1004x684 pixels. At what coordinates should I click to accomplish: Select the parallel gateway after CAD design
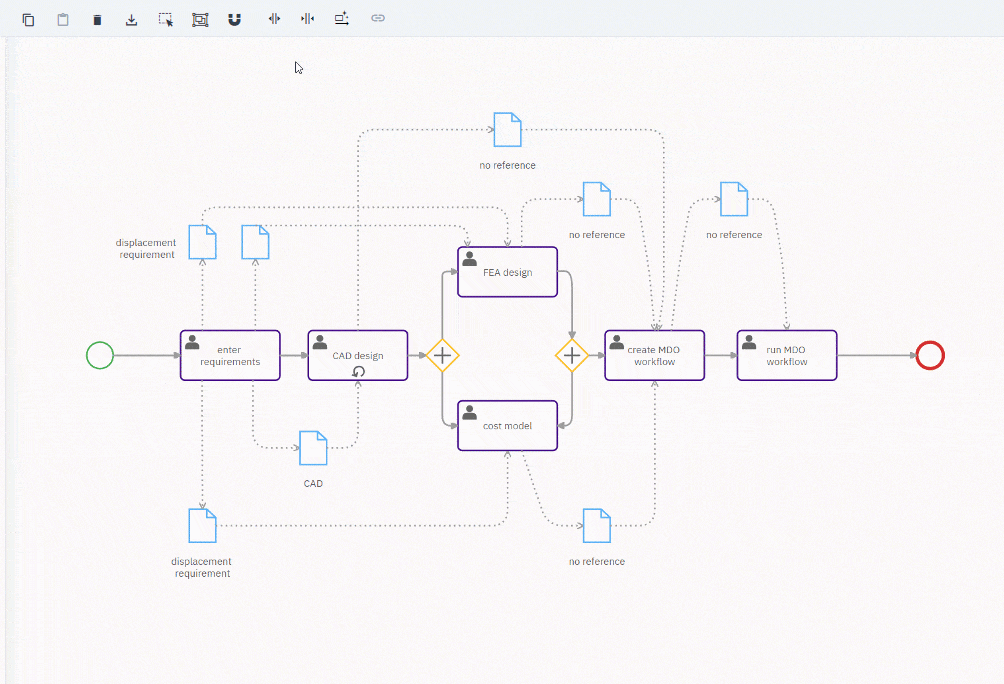pyautogui.click(x=442, y=355)
